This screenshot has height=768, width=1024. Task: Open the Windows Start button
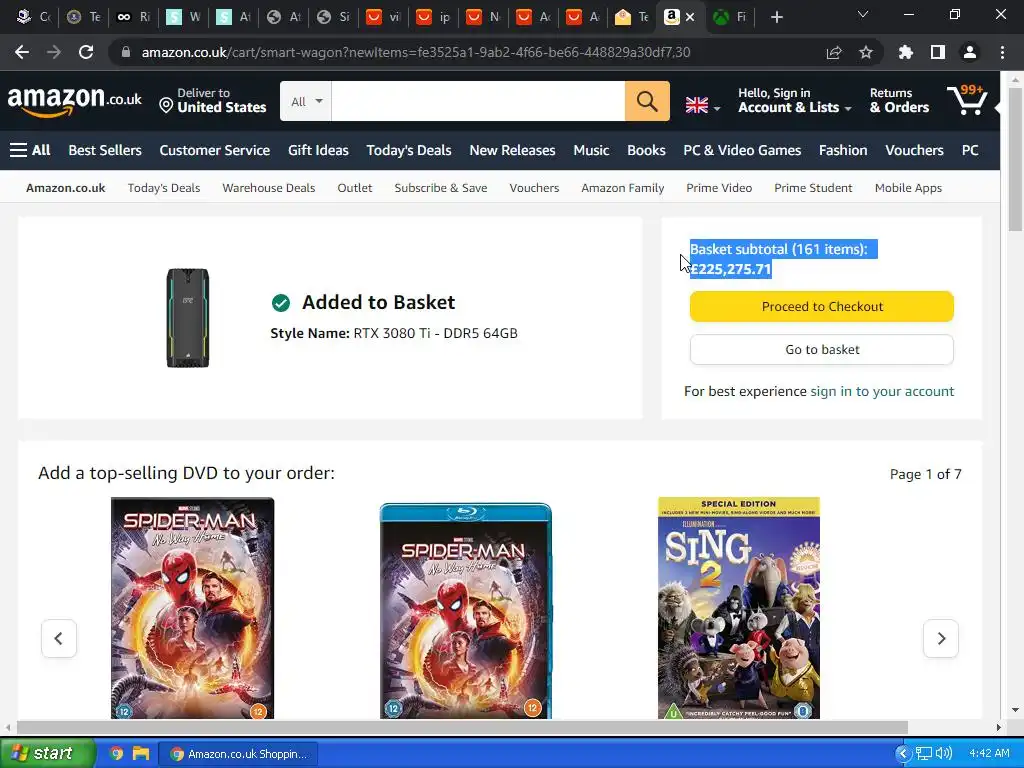pyautogui.click(x=47, y=753)
